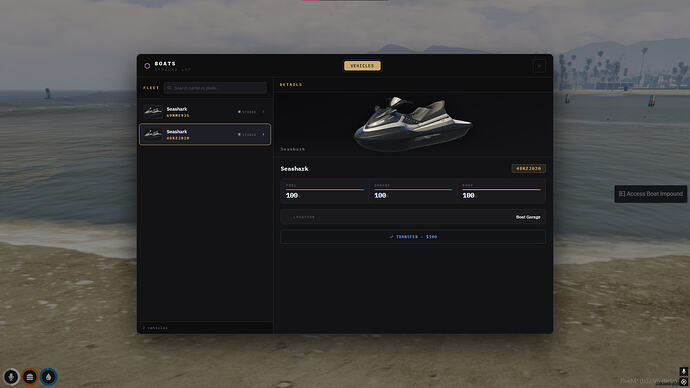Click the Details section header
Screen dimensions: 690x388
click(x=291, y=84)
